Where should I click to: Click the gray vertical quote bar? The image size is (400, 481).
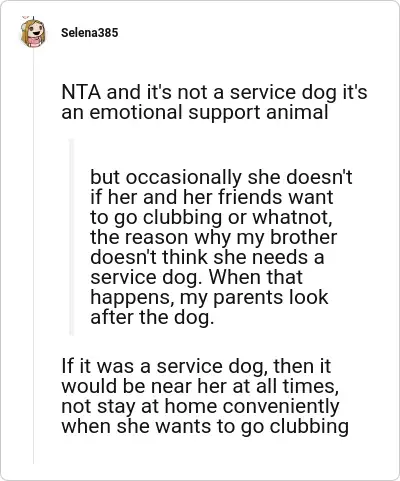pyautogui.click(x=71, y=237)
